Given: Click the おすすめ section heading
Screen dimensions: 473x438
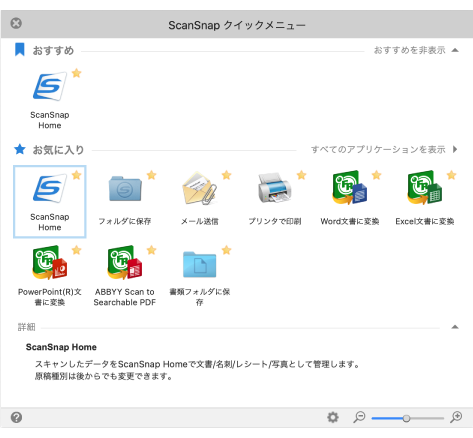Looking at the screenshot, I should (53, 51).
